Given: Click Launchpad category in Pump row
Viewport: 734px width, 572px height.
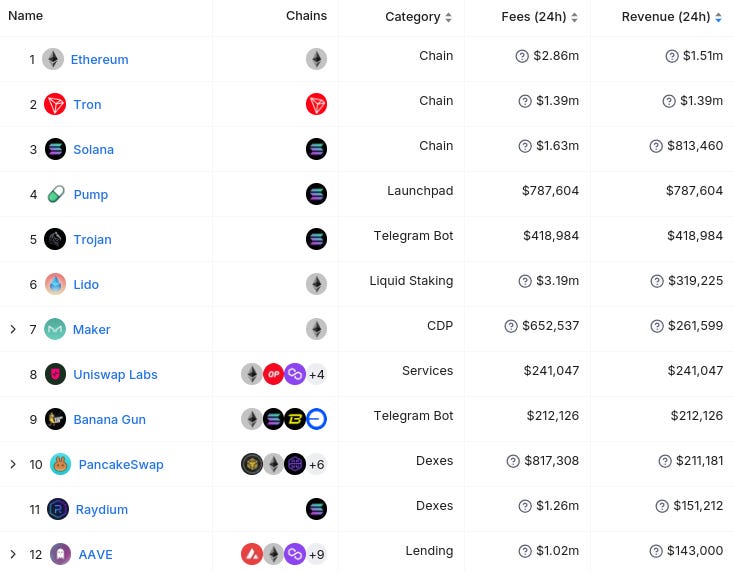Looking at the screenshot, I should 420,191.
